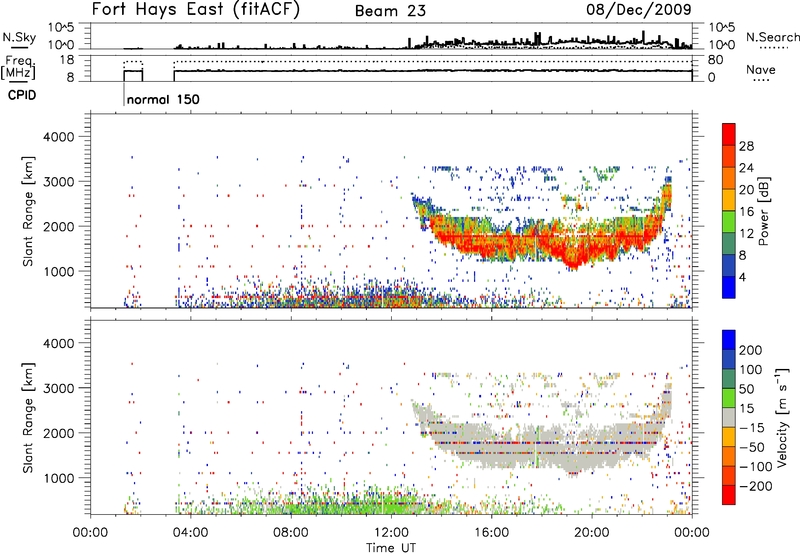The height and width of the screenshot is (554, 800).
Task: Click the '12:00' time axis tick label
Action: 391,533
